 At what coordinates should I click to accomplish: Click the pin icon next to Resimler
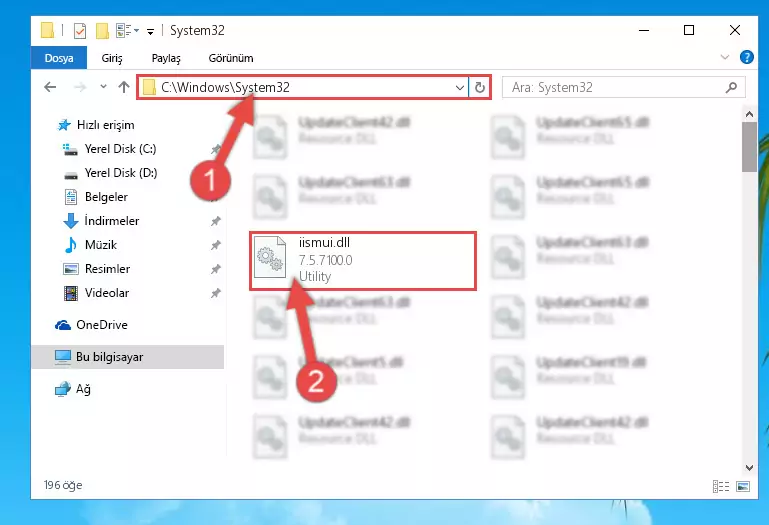pyautogui.click(x=215, y=269)
